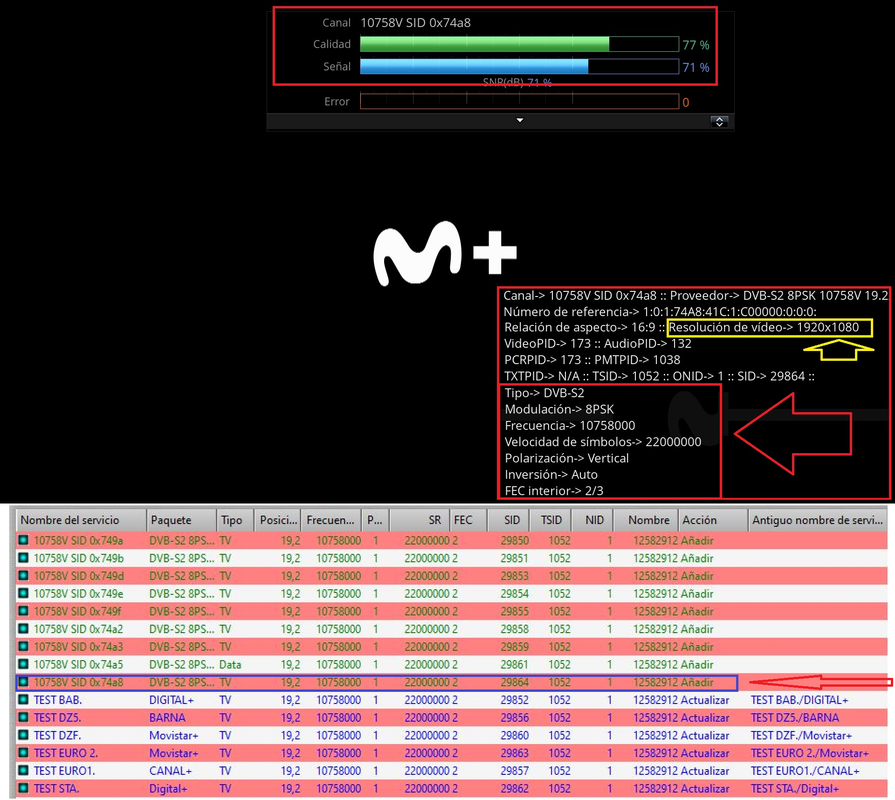Click the service icon of row 10758V SID 0x749e
Image resolution: width=895 pixels, height=800 pixels.
coord(23,593)
